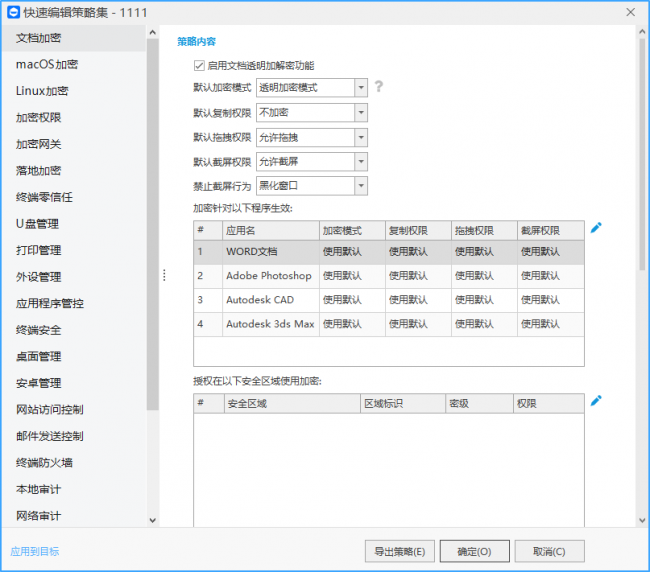This screenshot has height=572, width=650.
Task: Click the vertical dots splitter handle
Action: [165, 275]
